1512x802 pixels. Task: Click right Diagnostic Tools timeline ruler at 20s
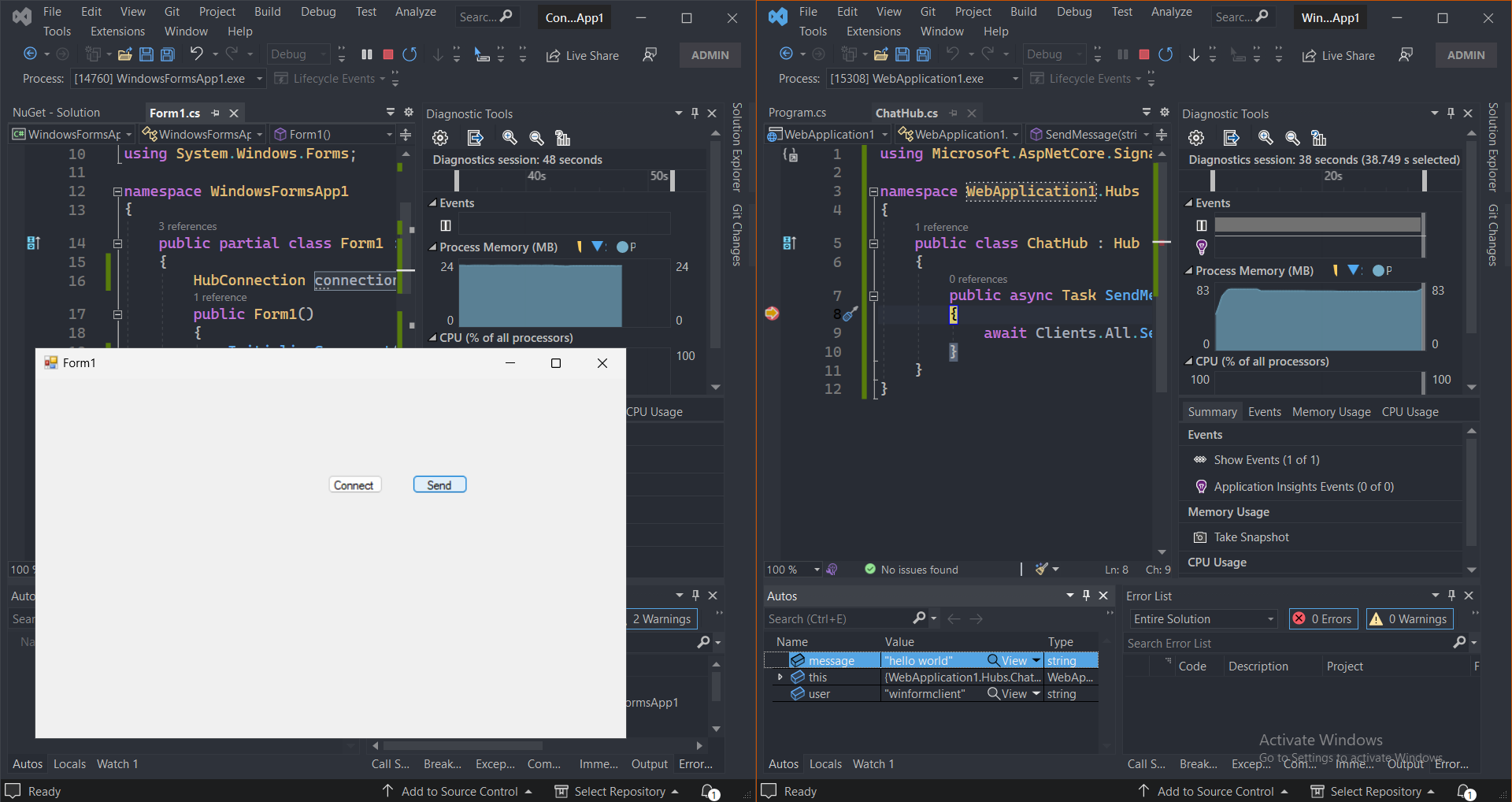tap(1332, 176)
